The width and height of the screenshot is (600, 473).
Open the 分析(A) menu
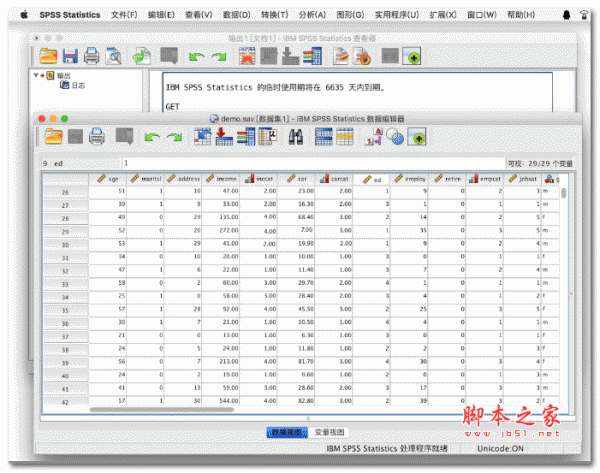click(313, 15)
